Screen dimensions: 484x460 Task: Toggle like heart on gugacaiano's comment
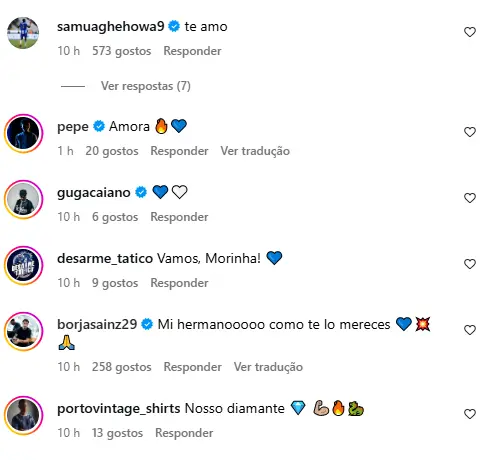coord(470,198)
